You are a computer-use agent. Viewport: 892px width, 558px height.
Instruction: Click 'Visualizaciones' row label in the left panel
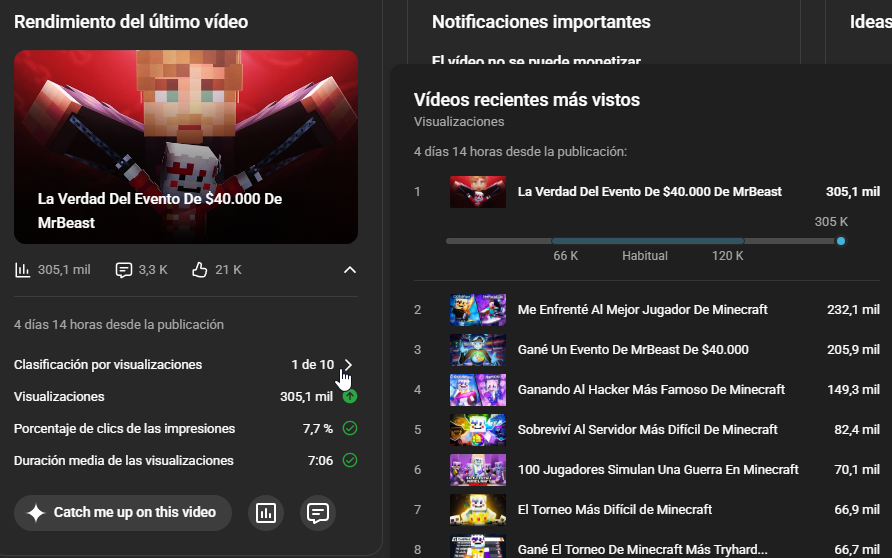click(x=59, y=396)
